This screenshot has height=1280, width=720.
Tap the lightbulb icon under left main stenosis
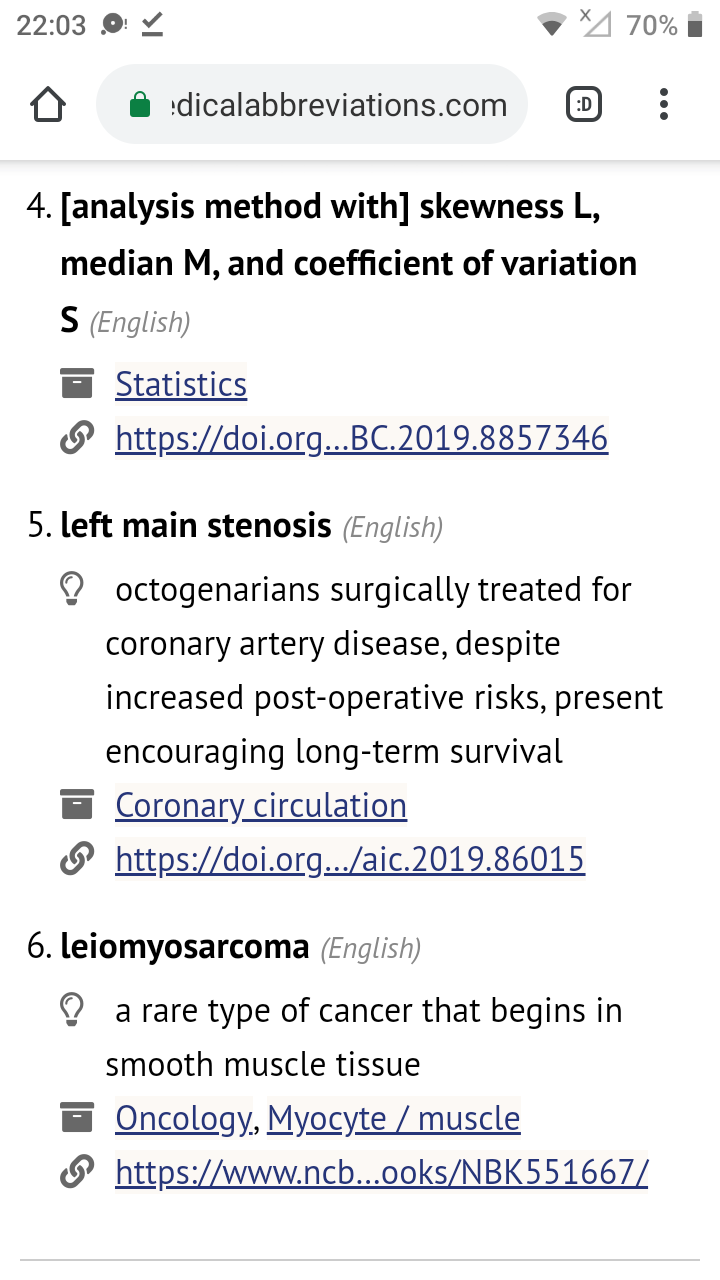click(72, 590)
